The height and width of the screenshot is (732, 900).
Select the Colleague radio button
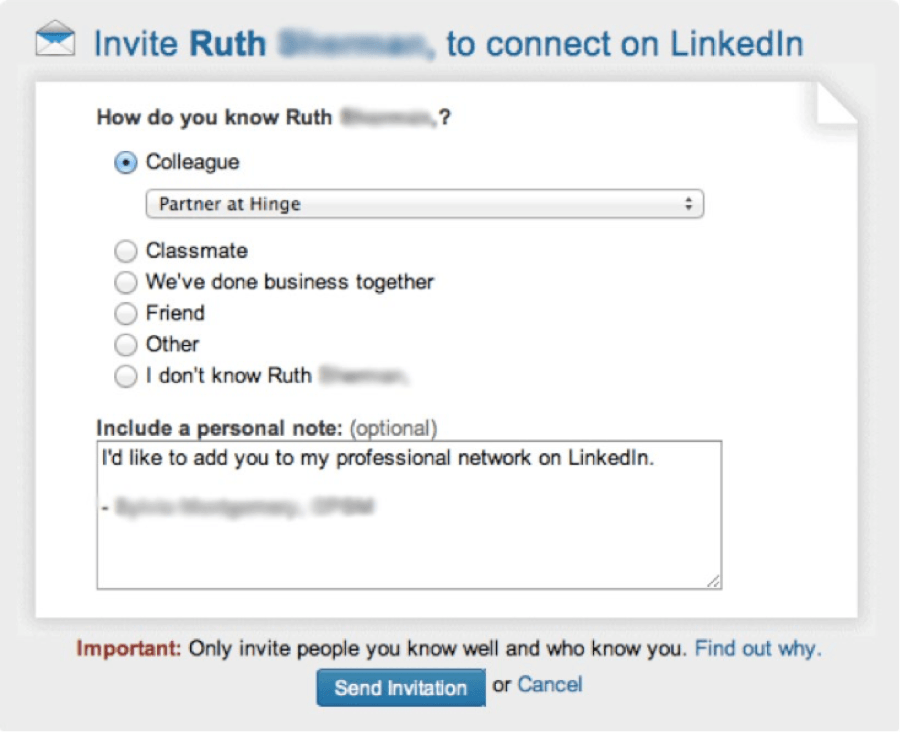point(126,162)
